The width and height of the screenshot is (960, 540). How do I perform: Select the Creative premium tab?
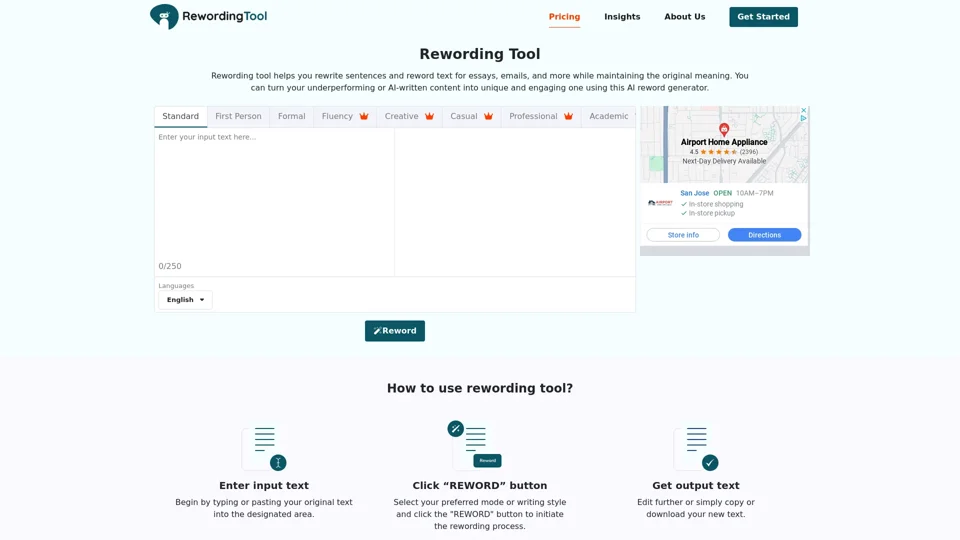(x=409, y=116)
